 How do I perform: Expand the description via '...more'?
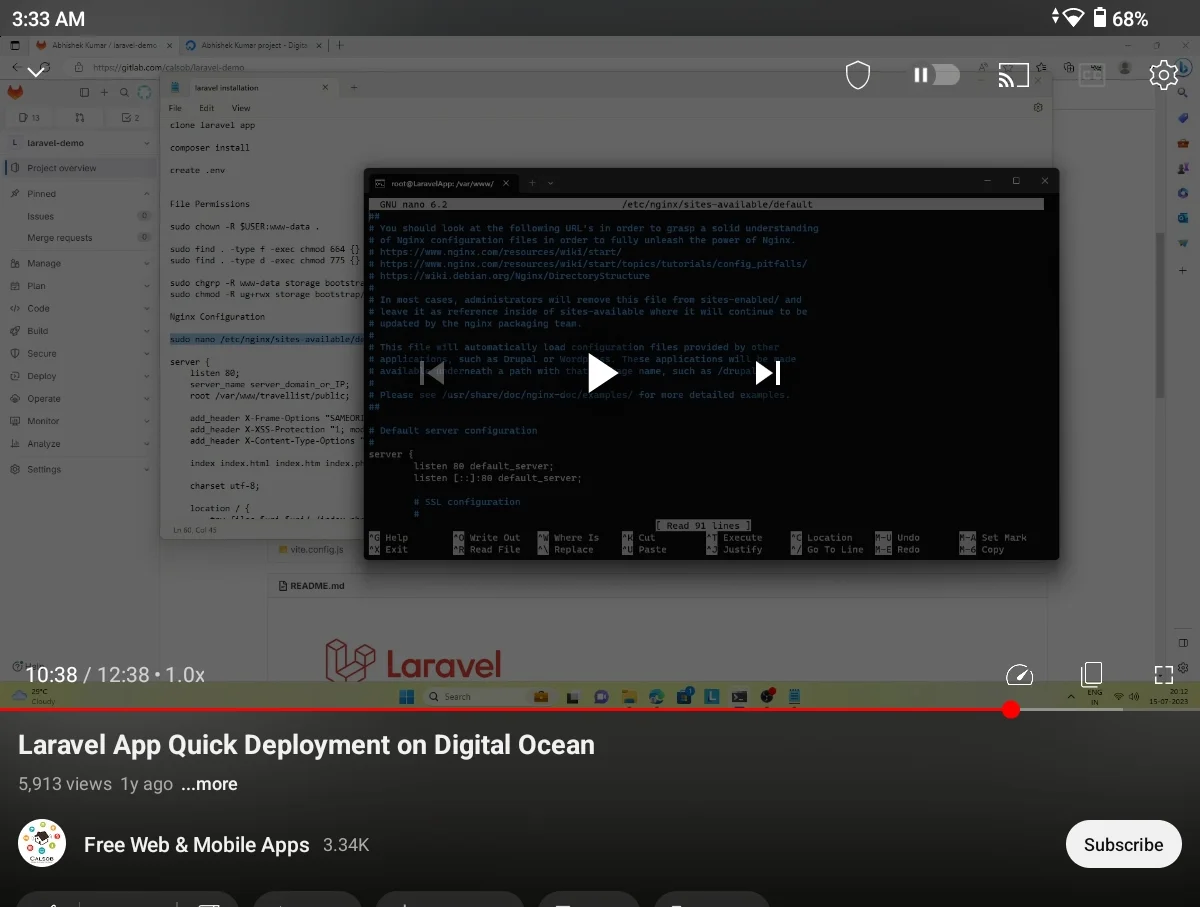209,784
